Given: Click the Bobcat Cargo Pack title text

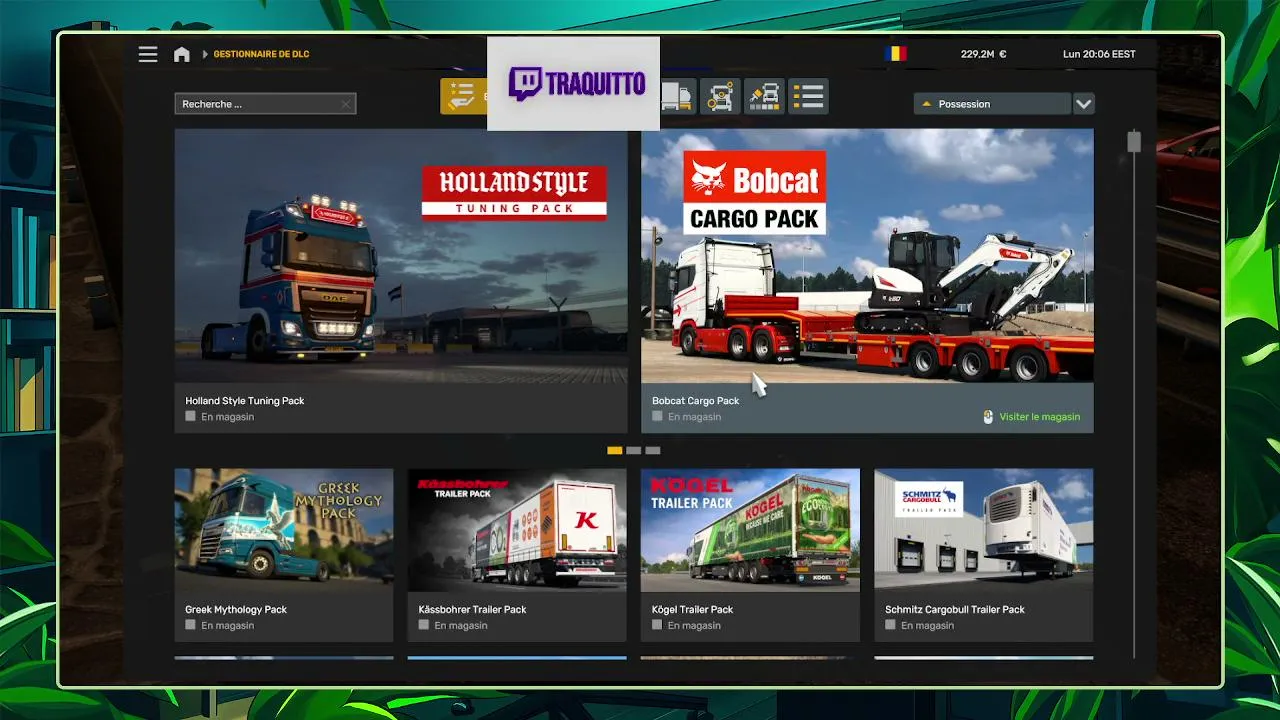Looking at the screenshot, I should tap(696, 400).
